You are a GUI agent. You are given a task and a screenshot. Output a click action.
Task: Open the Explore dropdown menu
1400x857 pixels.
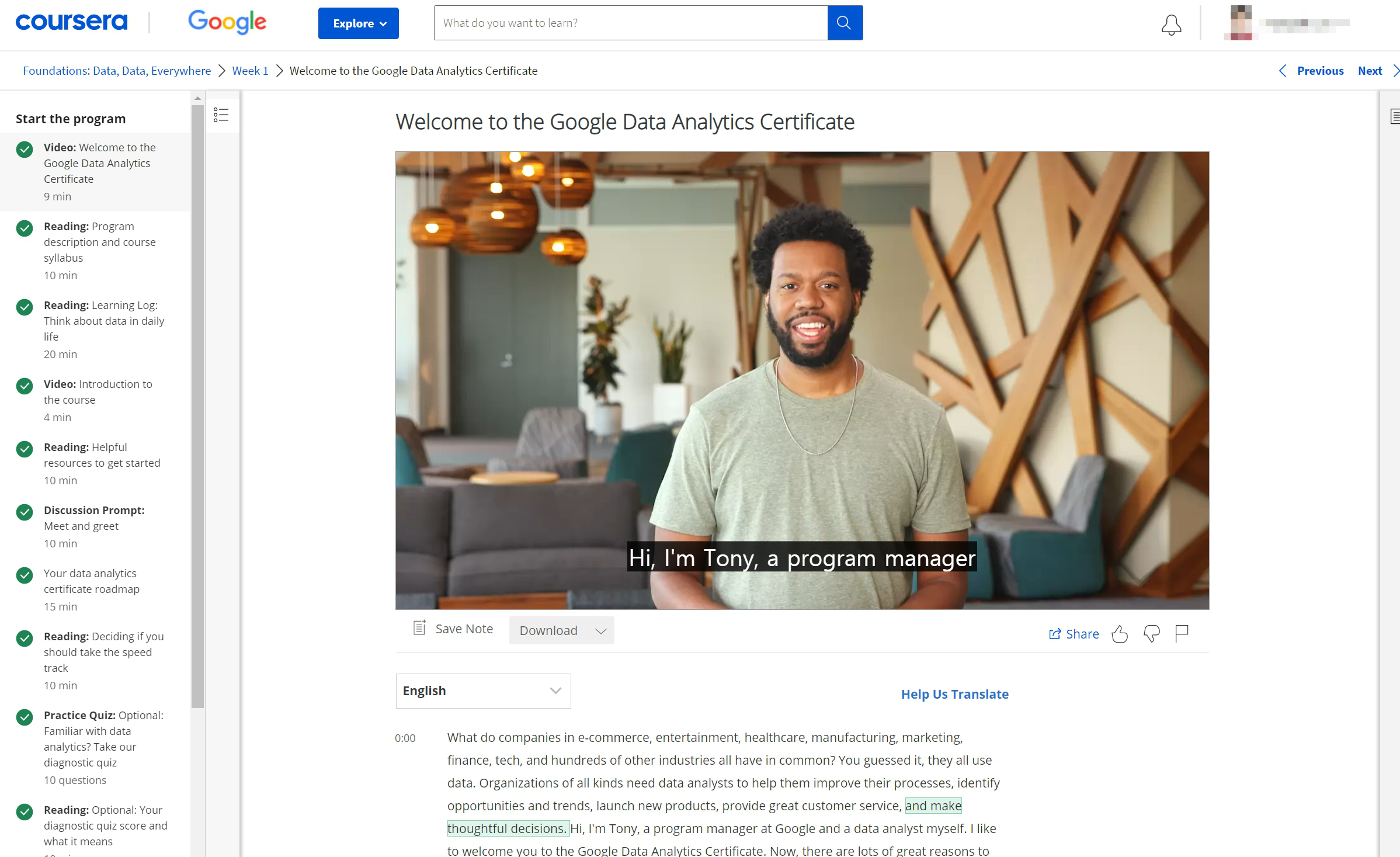pyautogui.click(x=358, y=23)
